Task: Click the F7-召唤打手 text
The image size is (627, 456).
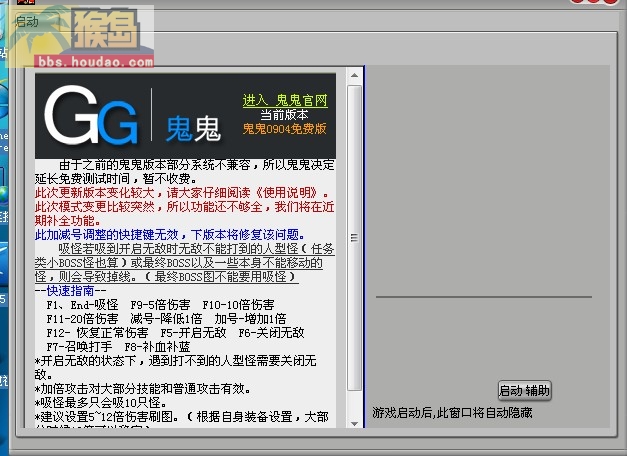Action: coord(79,346)
